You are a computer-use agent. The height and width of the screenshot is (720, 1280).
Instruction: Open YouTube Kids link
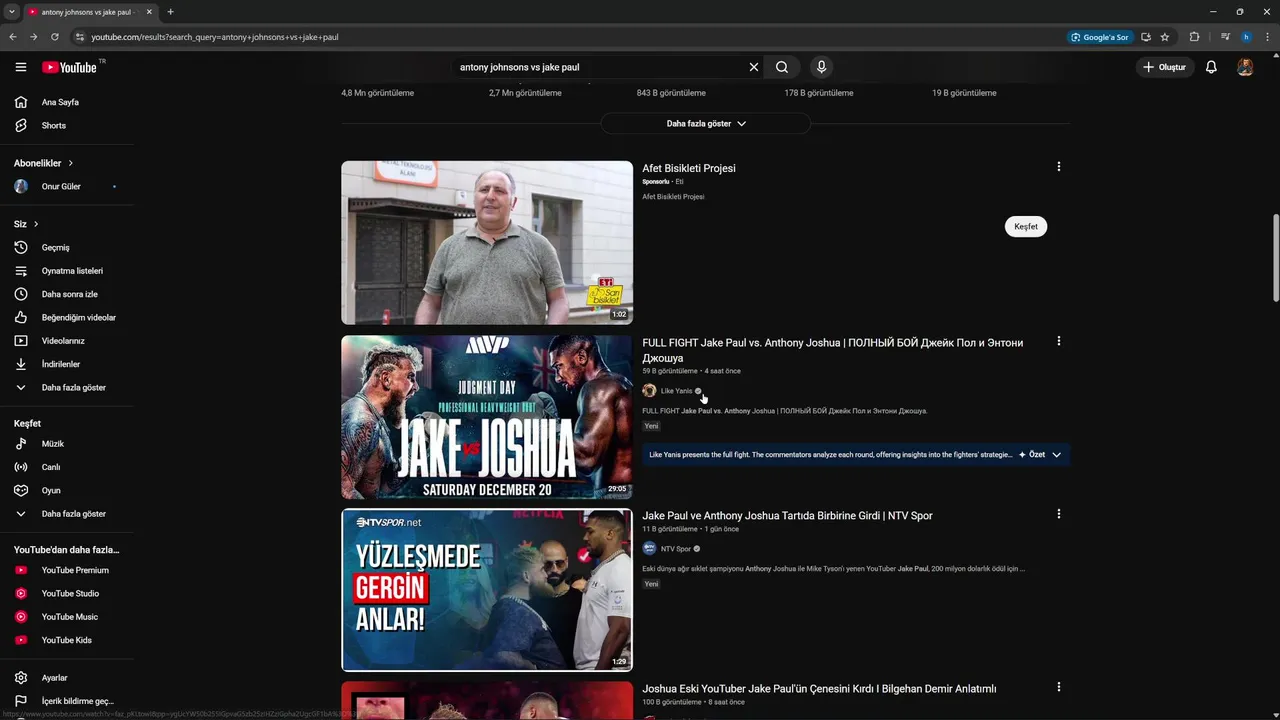pyautogui.click(x=67, y=640)
